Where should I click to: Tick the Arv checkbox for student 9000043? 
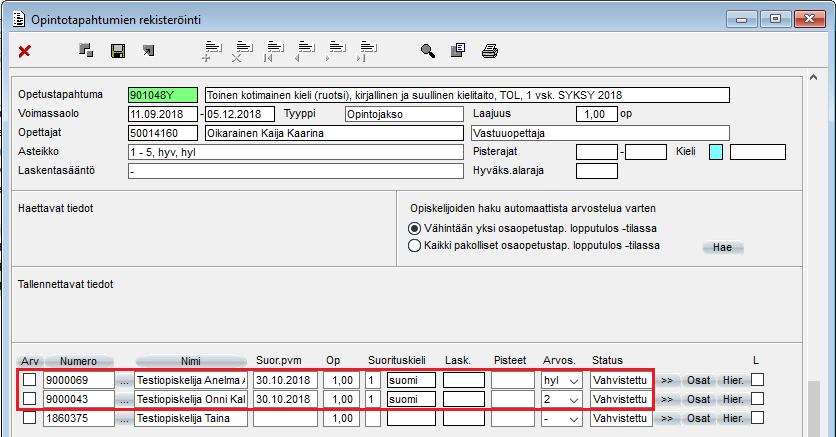[x=30, y=399]
